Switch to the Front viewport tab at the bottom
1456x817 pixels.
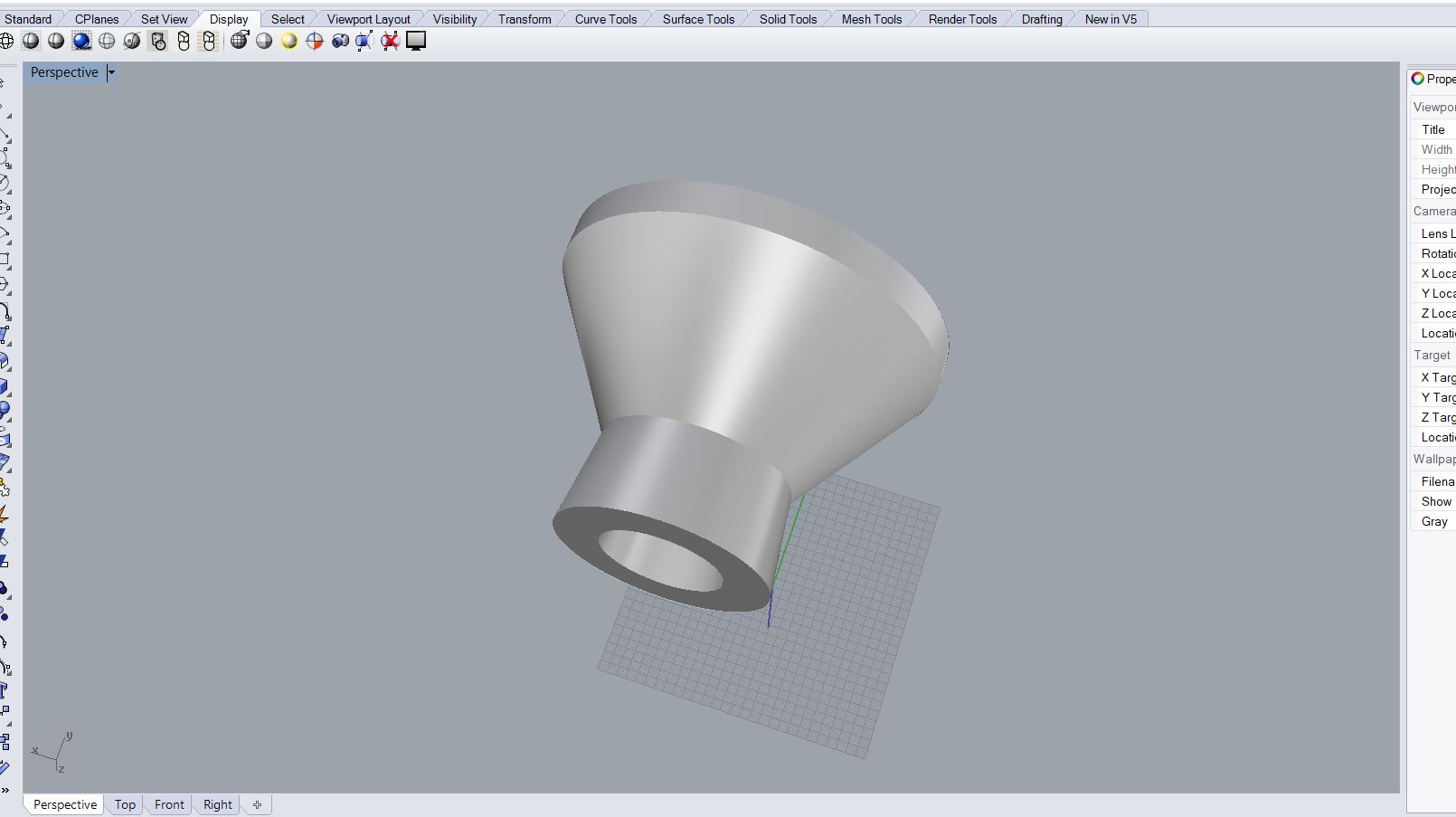click(169, 804)
